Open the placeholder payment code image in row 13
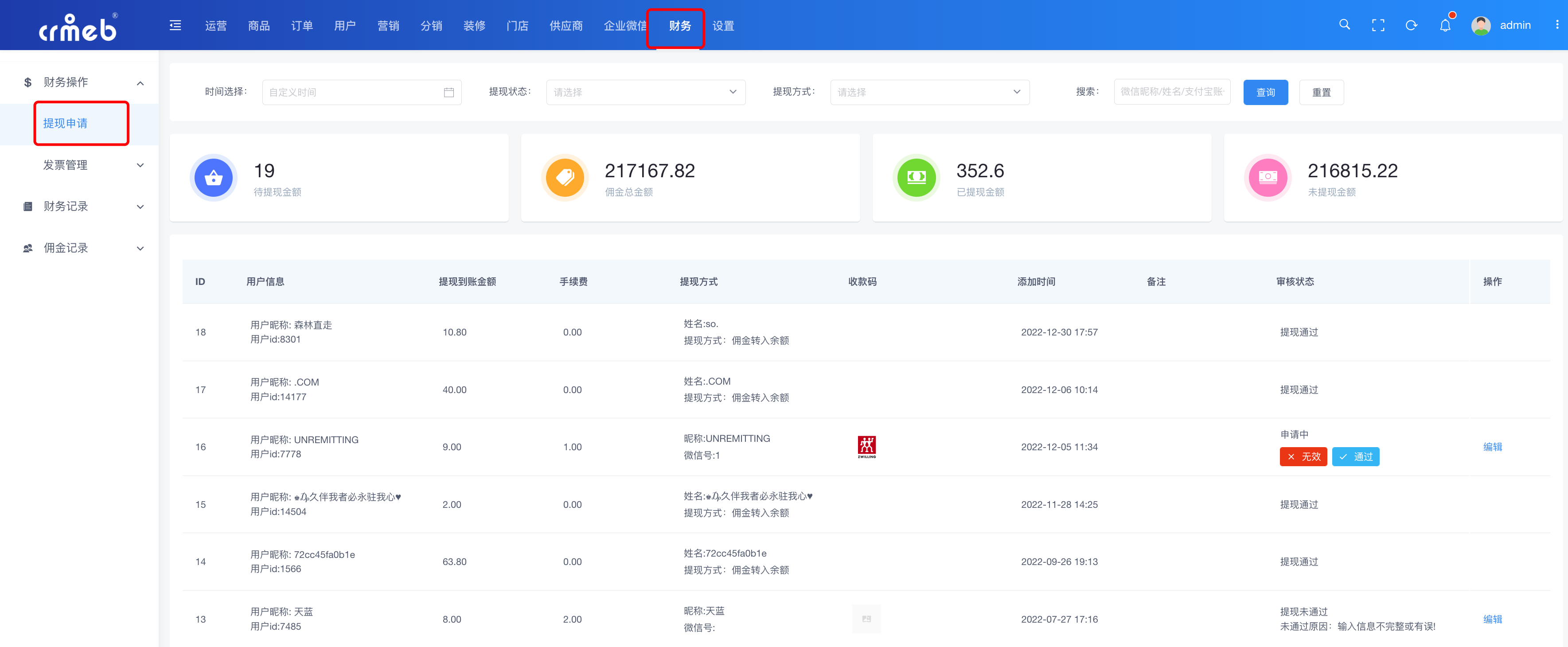The width and height of the screenshot is (1568, 647). pos(866,618)
